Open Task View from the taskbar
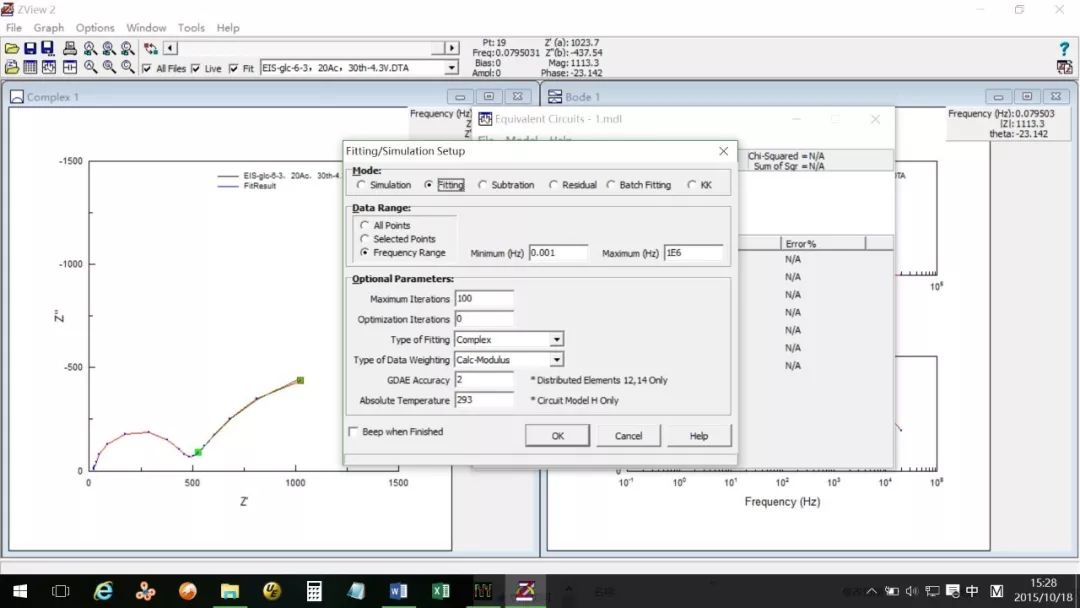Image resolution: width=1080 pixels, height=608 pixels. (61, 591)
